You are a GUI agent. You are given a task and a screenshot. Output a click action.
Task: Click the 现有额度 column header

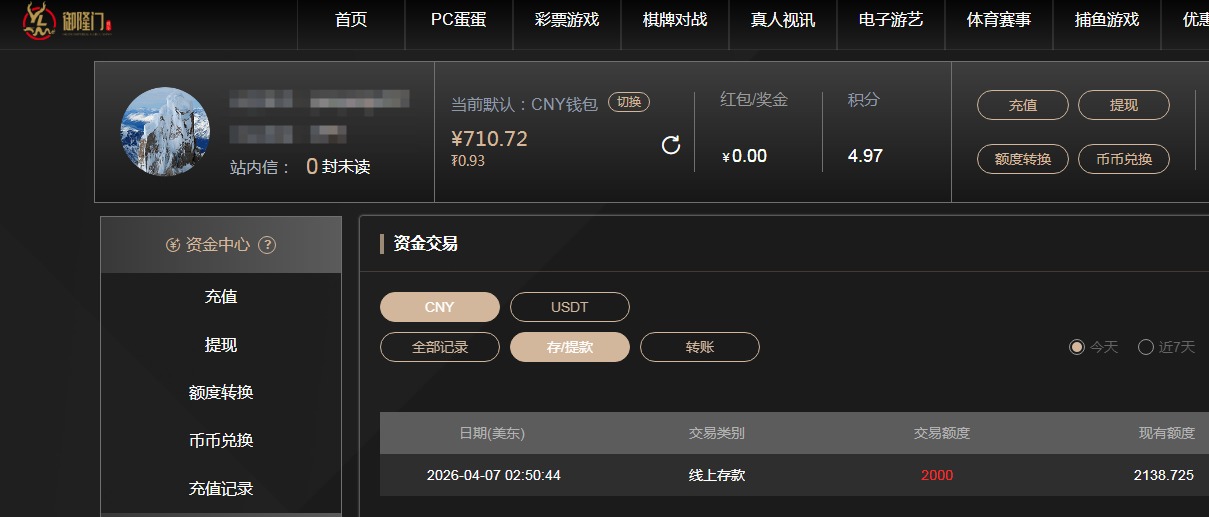coord(1167,433)
